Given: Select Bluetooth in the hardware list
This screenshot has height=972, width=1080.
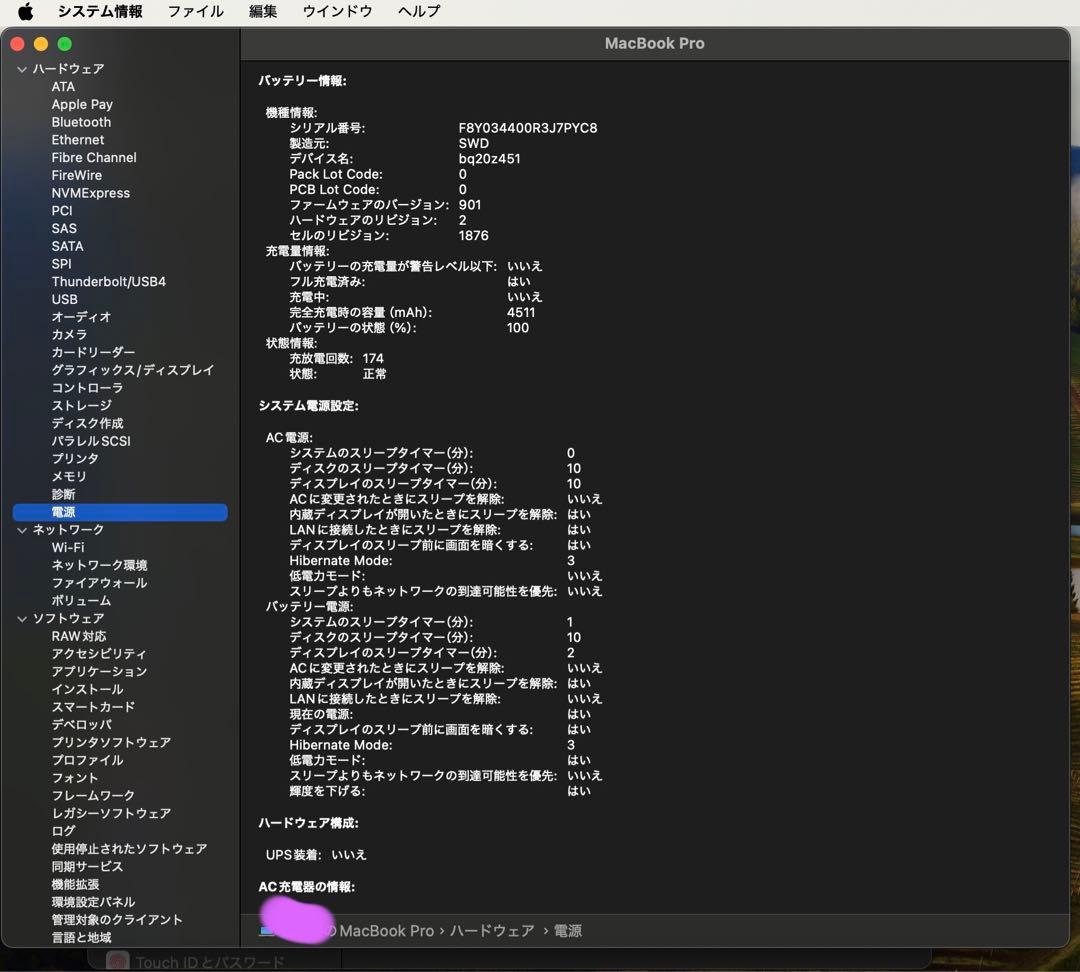Looking at the screenshot, I should [x=81, y=122].
